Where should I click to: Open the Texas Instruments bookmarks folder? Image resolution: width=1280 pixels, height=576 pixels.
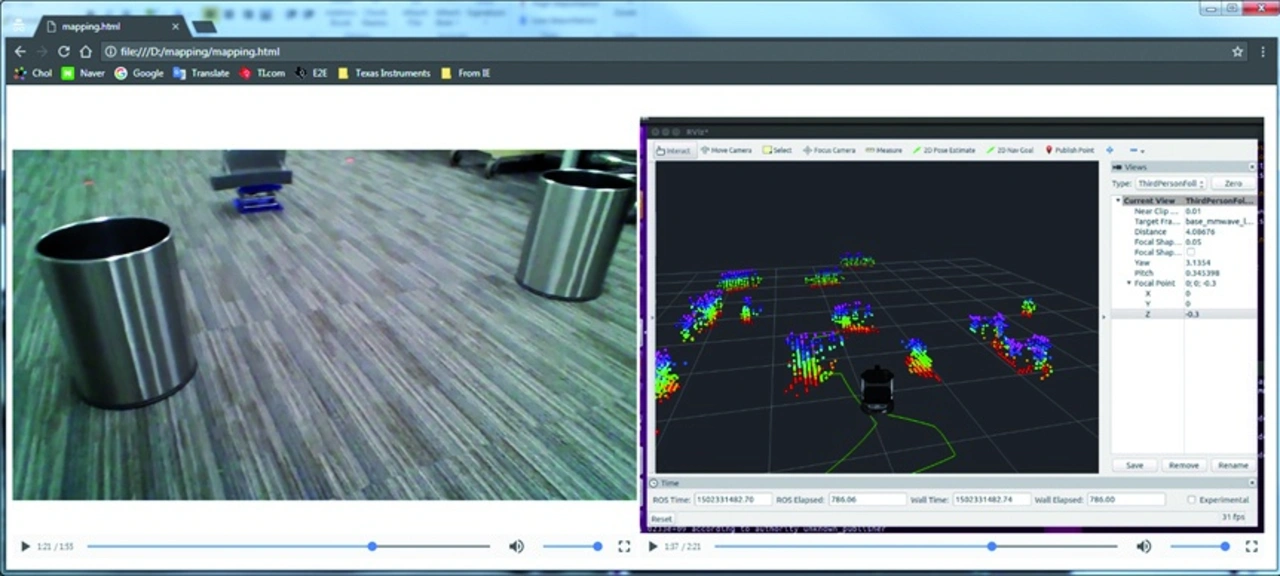384,73
